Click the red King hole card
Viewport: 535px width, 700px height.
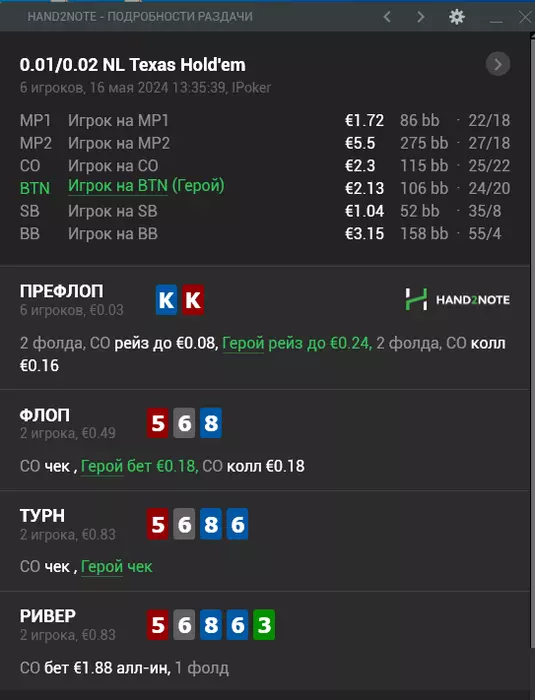(x=193, y=300)
